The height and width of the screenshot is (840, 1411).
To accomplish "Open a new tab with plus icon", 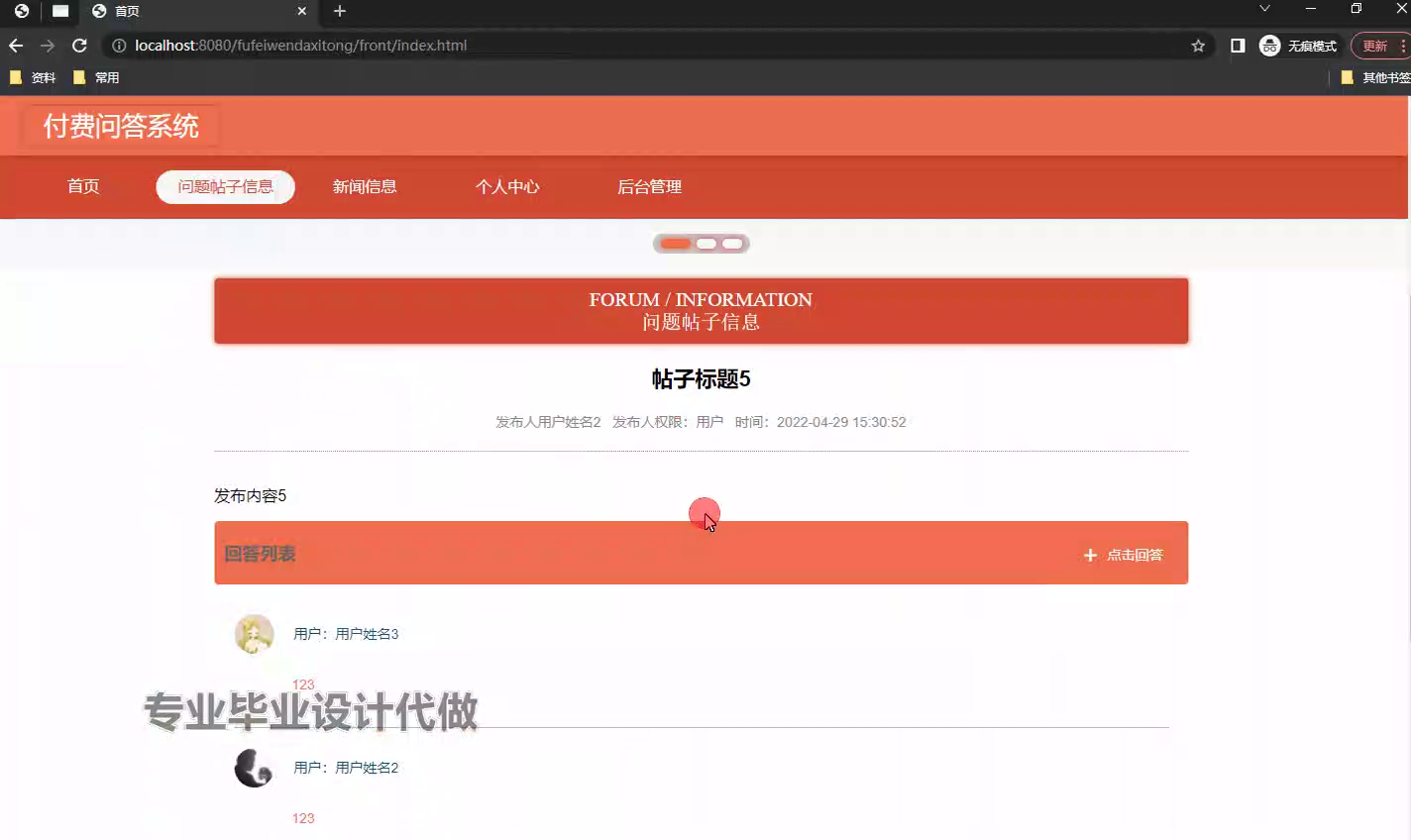I will pos(340,11).
